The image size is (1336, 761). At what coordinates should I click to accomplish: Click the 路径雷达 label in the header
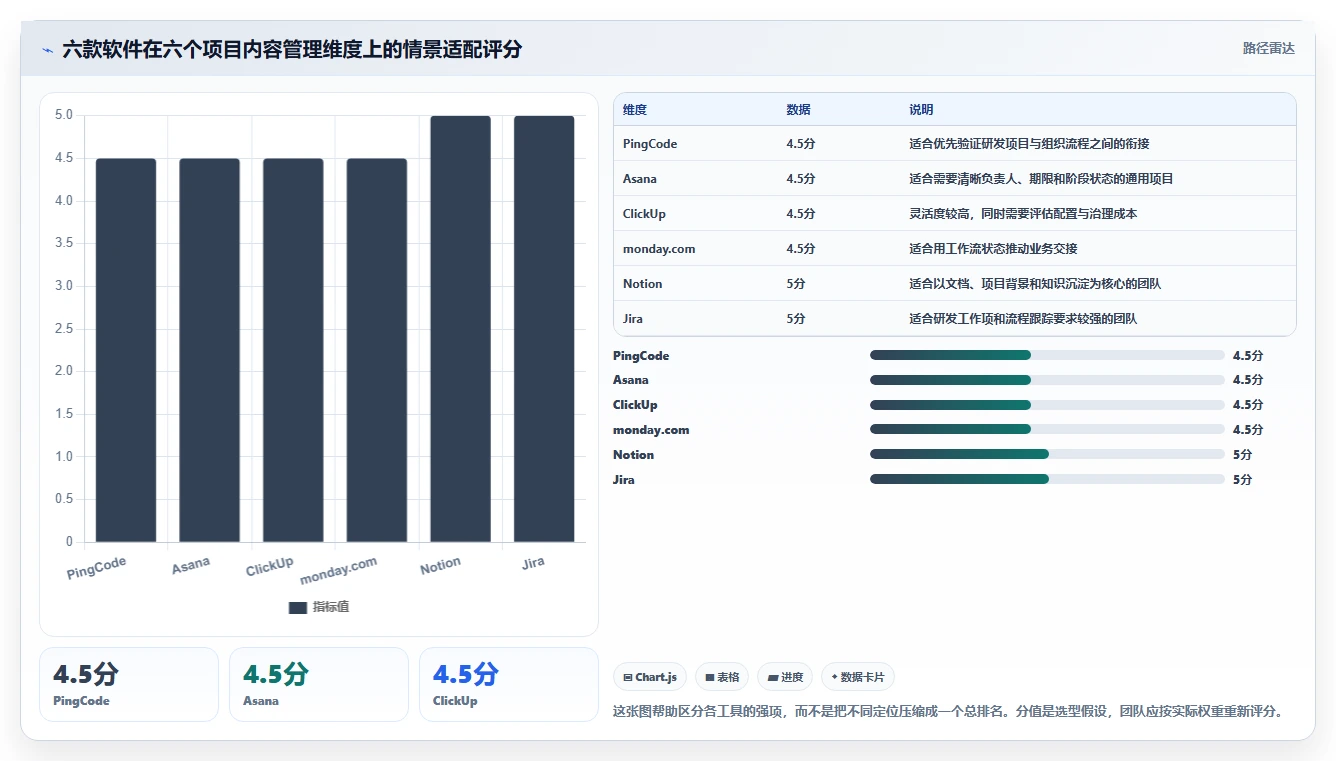pos(1268,48)
